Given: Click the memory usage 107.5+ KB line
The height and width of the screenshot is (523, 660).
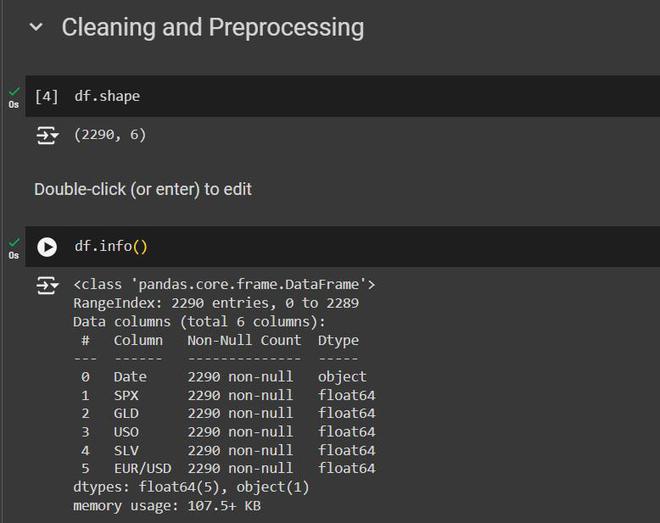Looking at the screenshot, I should coord(166,505).
